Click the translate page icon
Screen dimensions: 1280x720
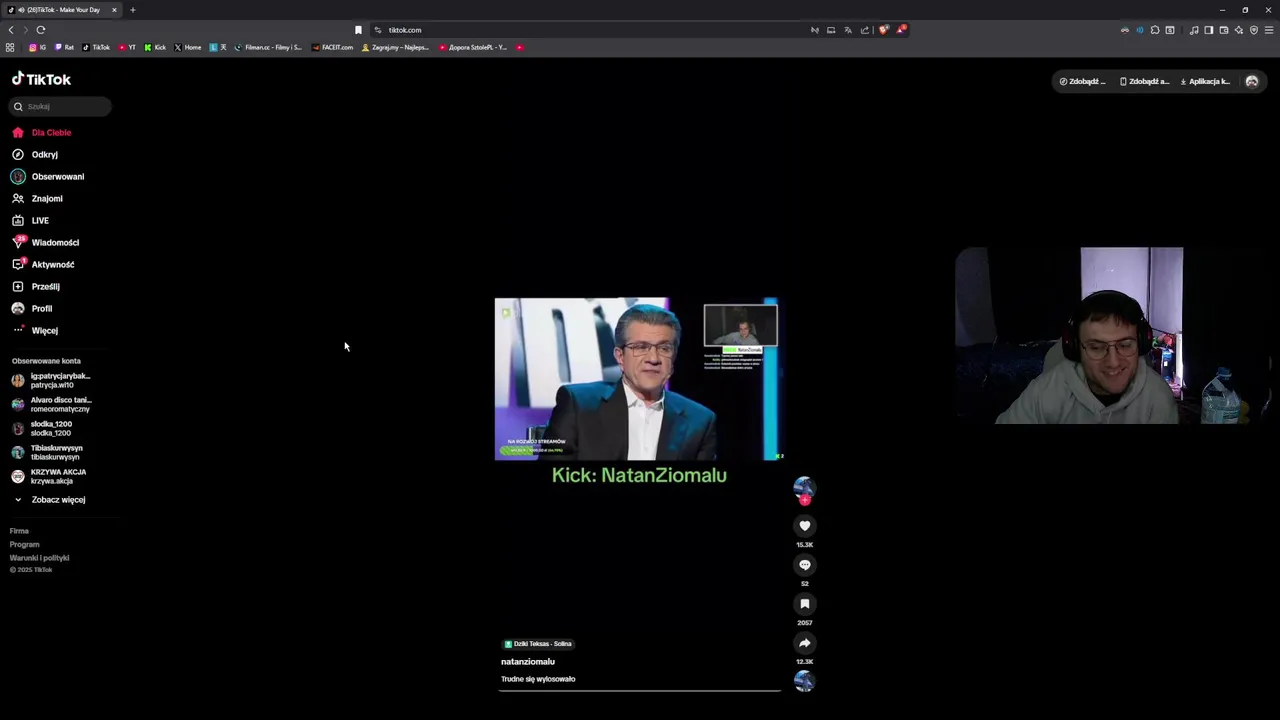[x=847, y=30]
